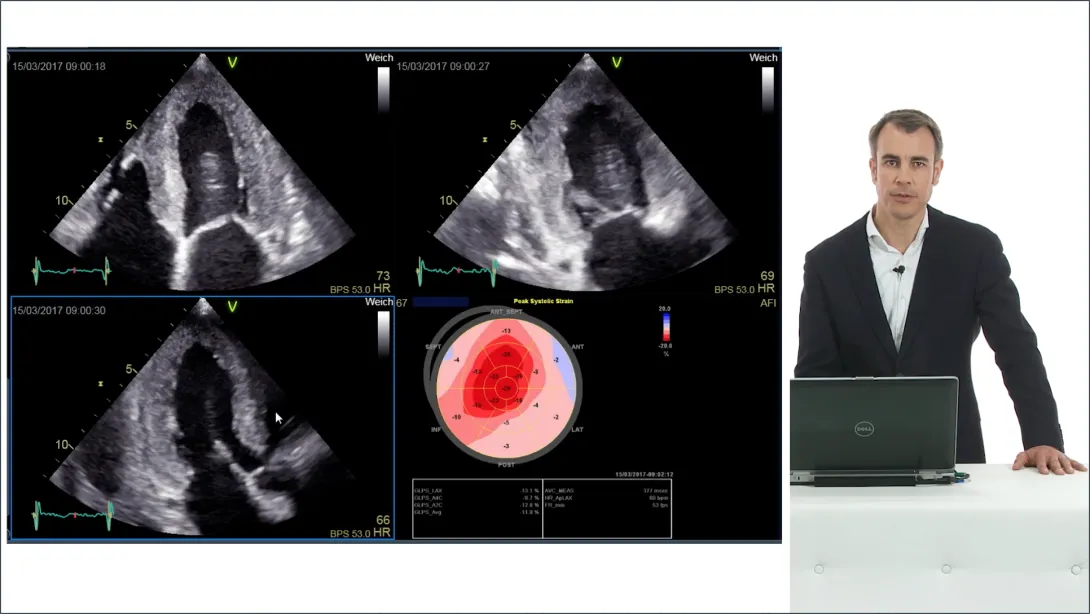The image size is (1090, 614).
Task: Click BPS 53.0 in the 09:00:27 view
Action: tap(734, 289)
